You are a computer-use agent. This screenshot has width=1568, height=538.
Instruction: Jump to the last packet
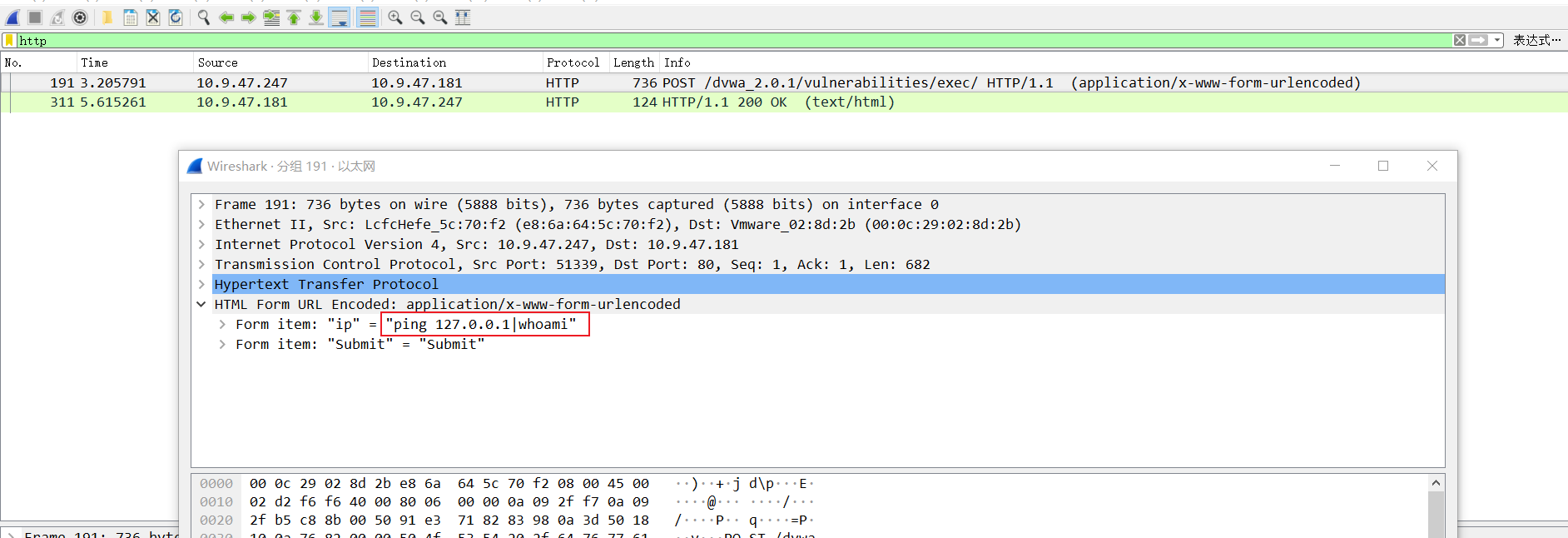point(316,17)
